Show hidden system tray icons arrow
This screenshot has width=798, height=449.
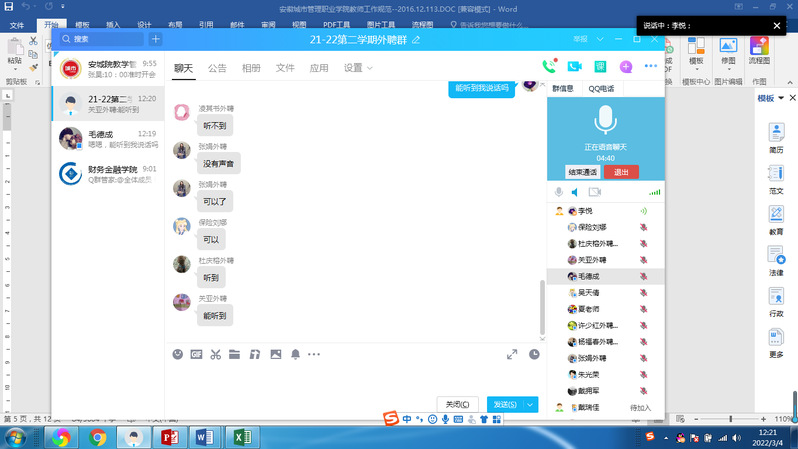666,438
